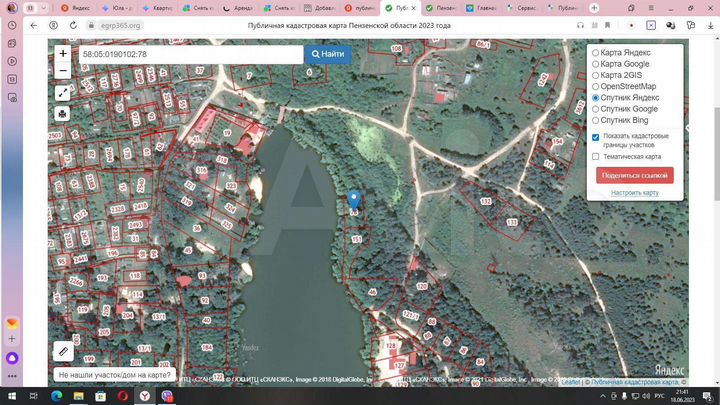Viewport: 720px width, 405px height.
Task: Toggle fullscreen map view icon
Action: (62, 93)
